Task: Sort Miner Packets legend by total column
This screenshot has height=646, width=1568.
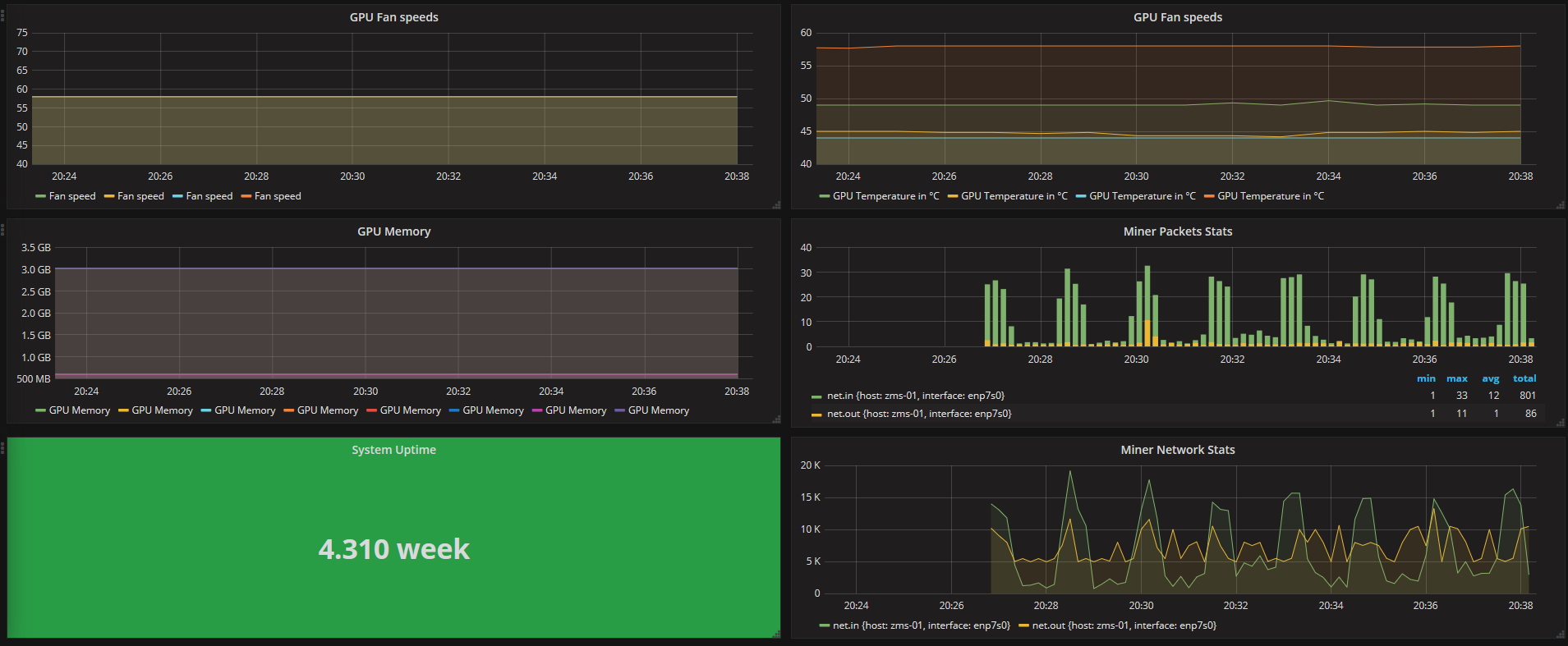Action: click(x=1524, y=378)
